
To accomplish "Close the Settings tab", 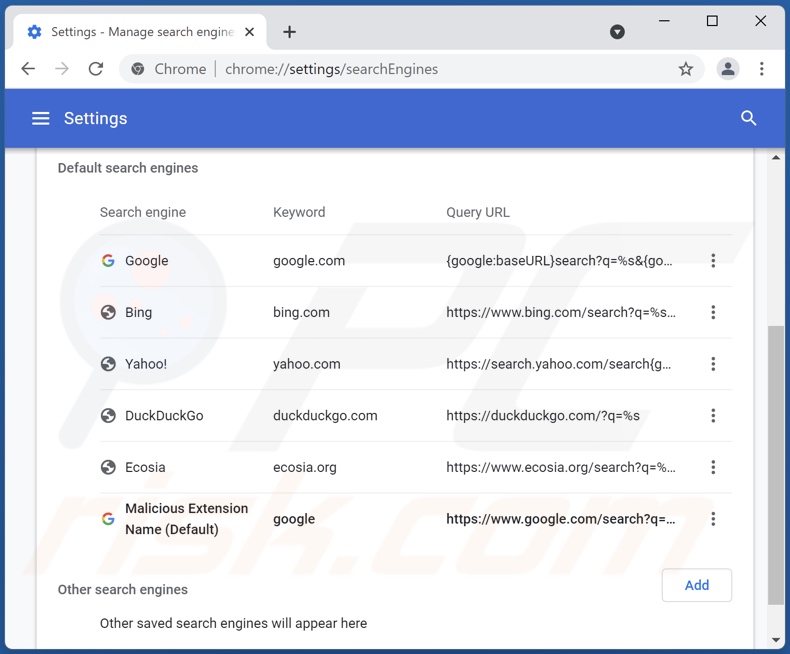I will click(249, 32).
